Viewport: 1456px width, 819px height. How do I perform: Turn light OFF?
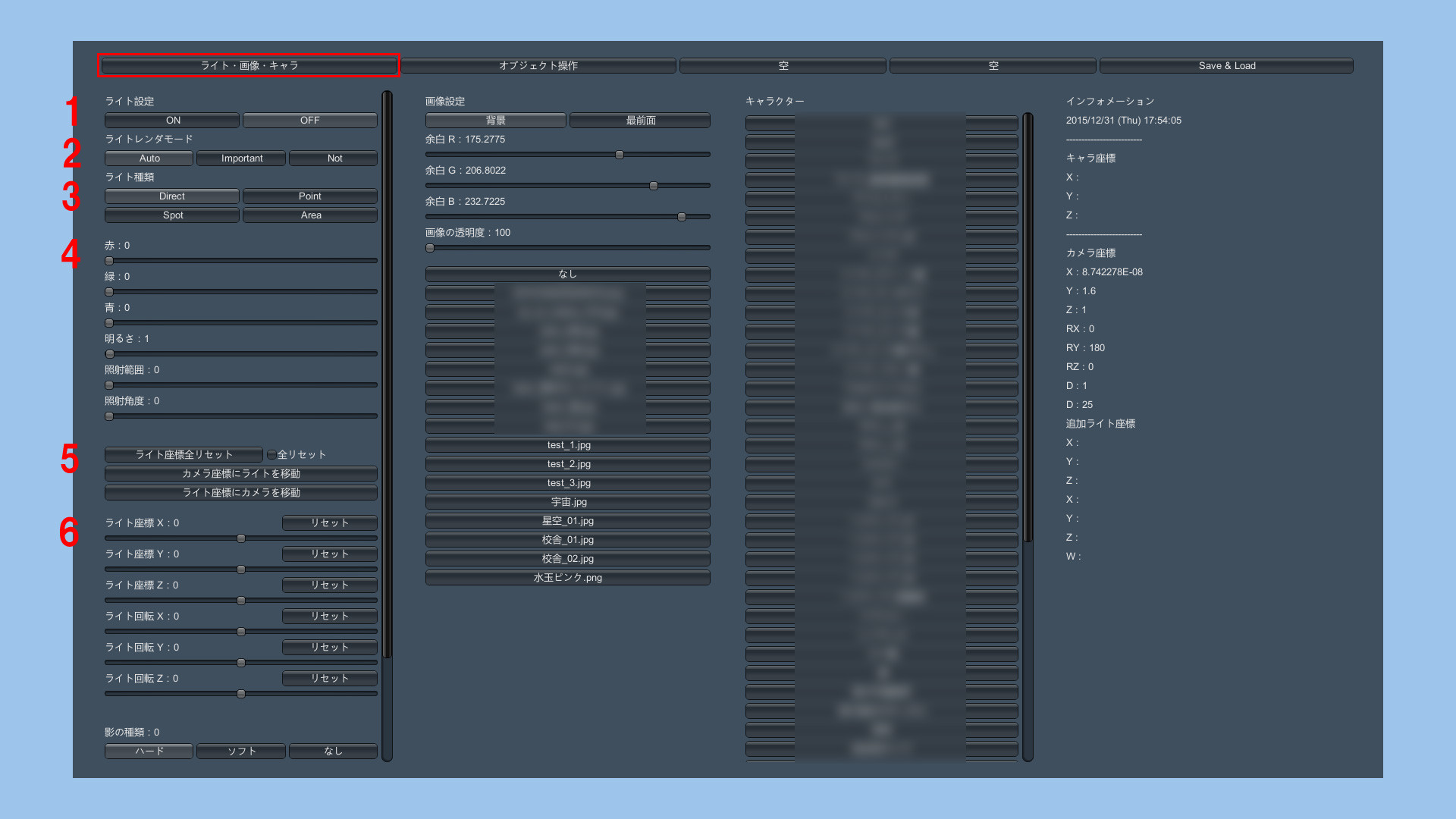point(309,121)
